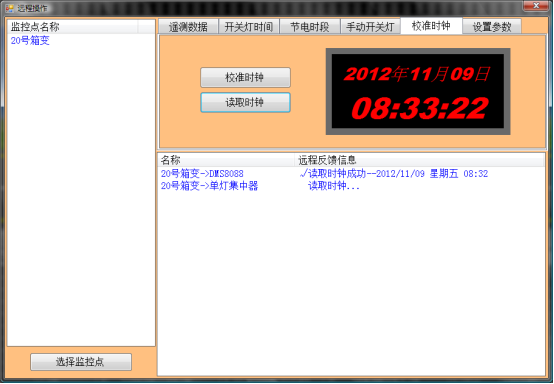Click the 校准时钟 button
The image size is (554, 384).
(245, 77)
